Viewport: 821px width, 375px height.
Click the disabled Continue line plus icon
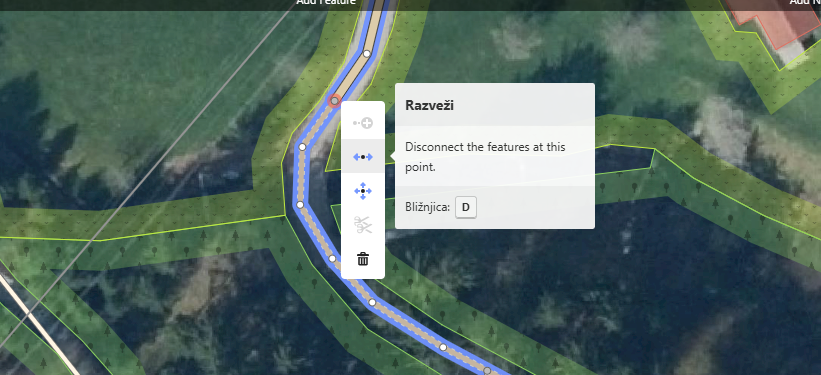(x=363, y=123)
